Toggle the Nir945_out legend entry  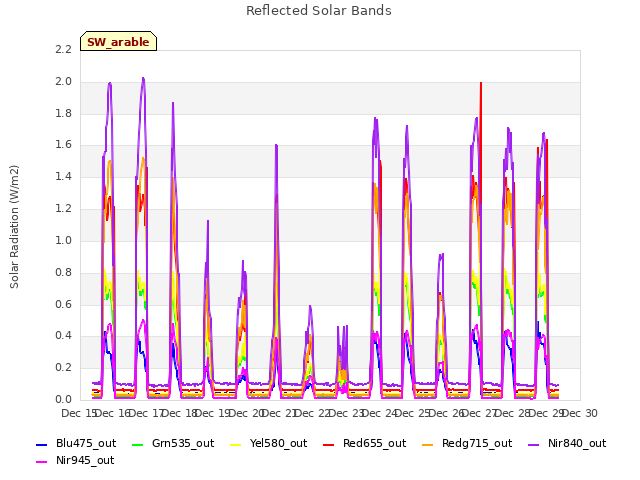point(75,460)
